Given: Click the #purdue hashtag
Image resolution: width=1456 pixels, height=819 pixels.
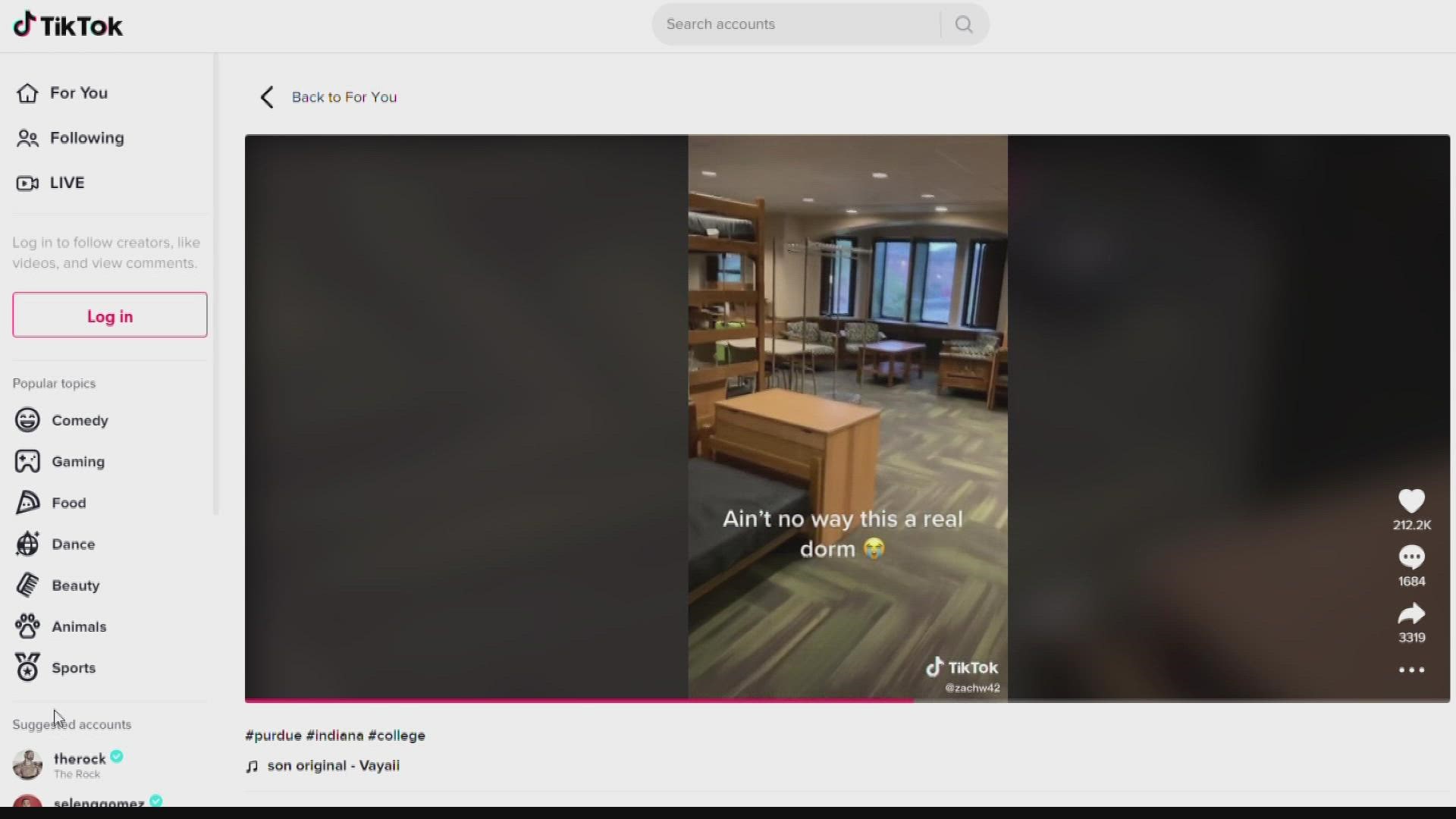Looking at the screenshot, I should coord(273,735).
